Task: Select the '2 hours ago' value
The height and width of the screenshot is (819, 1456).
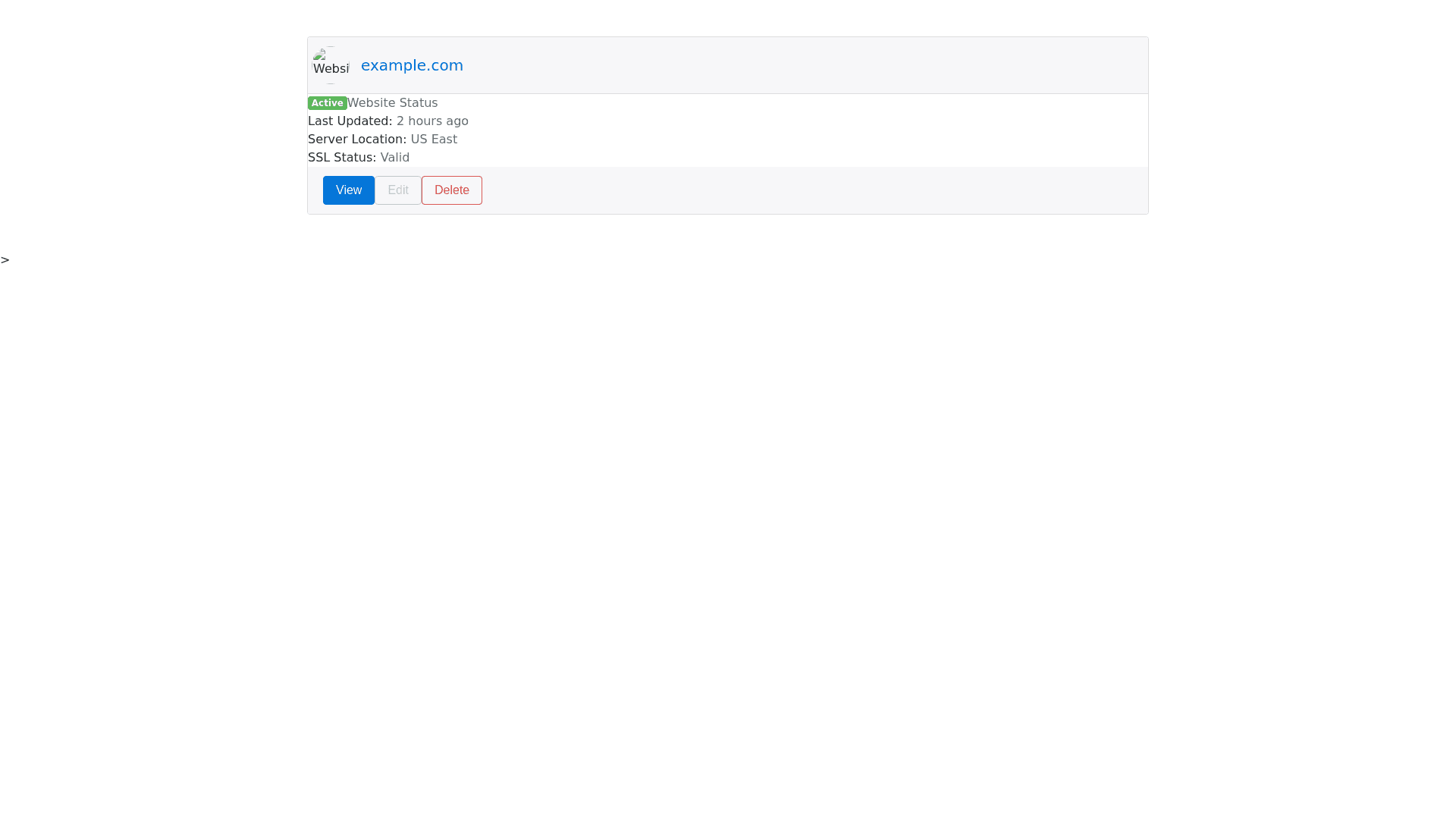Action: point(432,121)
